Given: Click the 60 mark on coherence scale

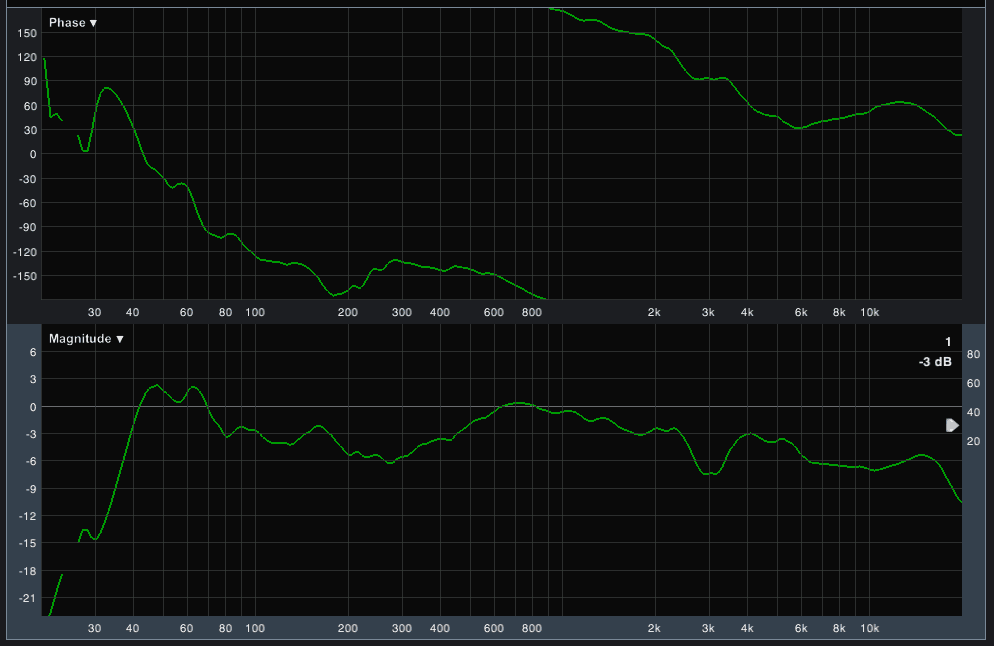Looking at the screenshot, I should (973, 384).
